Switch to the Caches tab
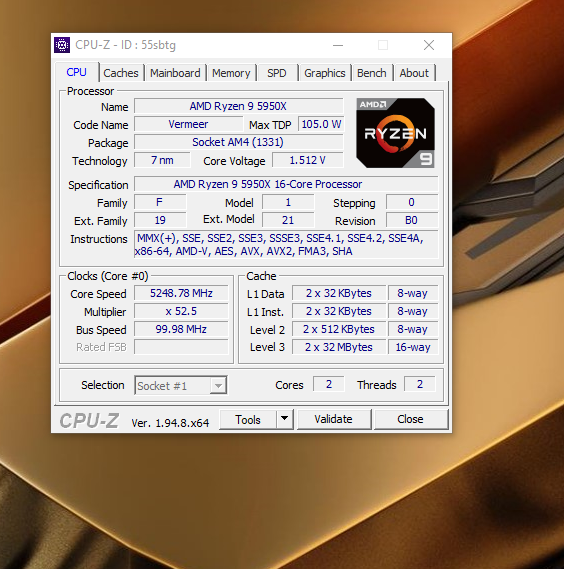Image resolution: width=564 pixels, height=569 pixels. point(121,73)
